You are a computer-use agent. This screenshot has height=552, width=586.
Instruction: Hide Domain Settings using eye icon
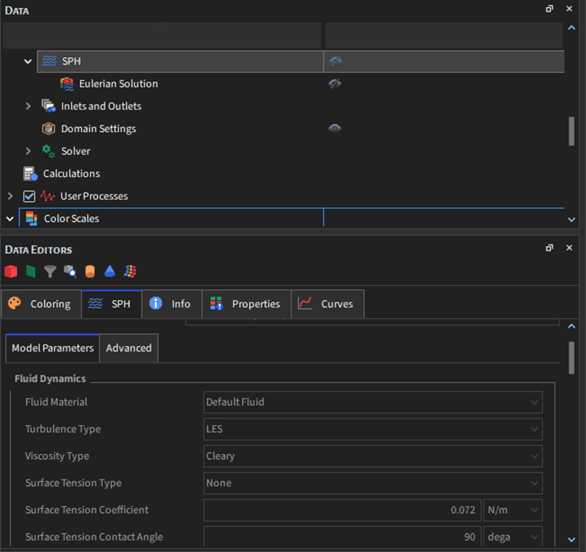click(334, 128)
